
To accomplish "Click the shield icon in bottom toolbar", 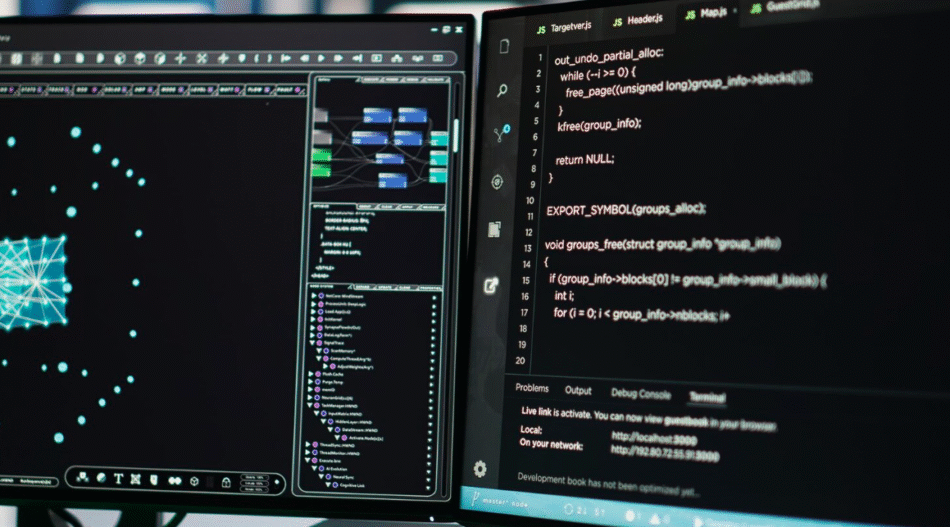I will pos(154,480).
